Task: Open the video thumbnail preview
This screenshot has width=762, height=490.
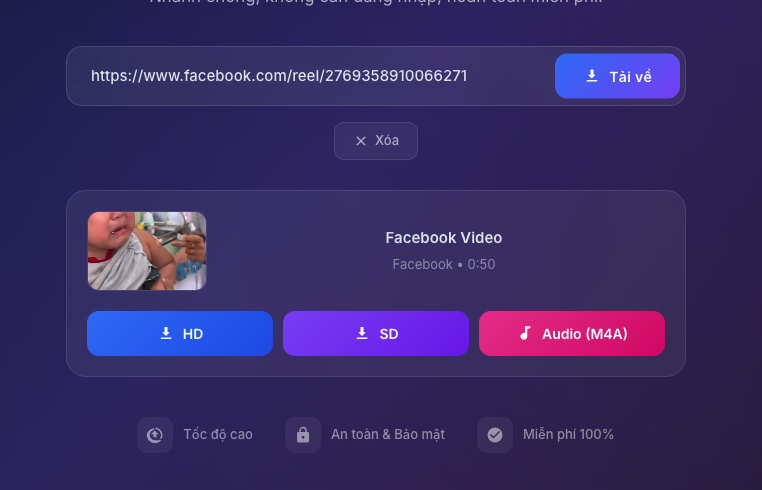Action: click(x=147, y=251)
